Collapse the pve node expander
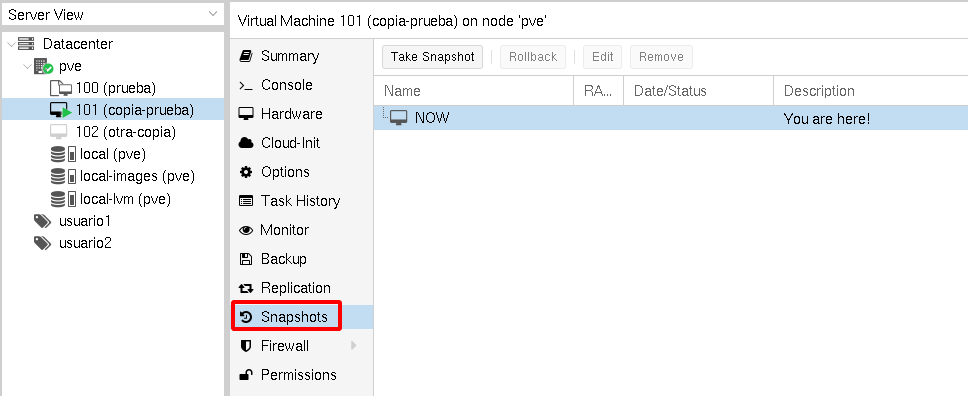This screenshot has width=968, height=396. pyautogui.click(x=28, y=66)
